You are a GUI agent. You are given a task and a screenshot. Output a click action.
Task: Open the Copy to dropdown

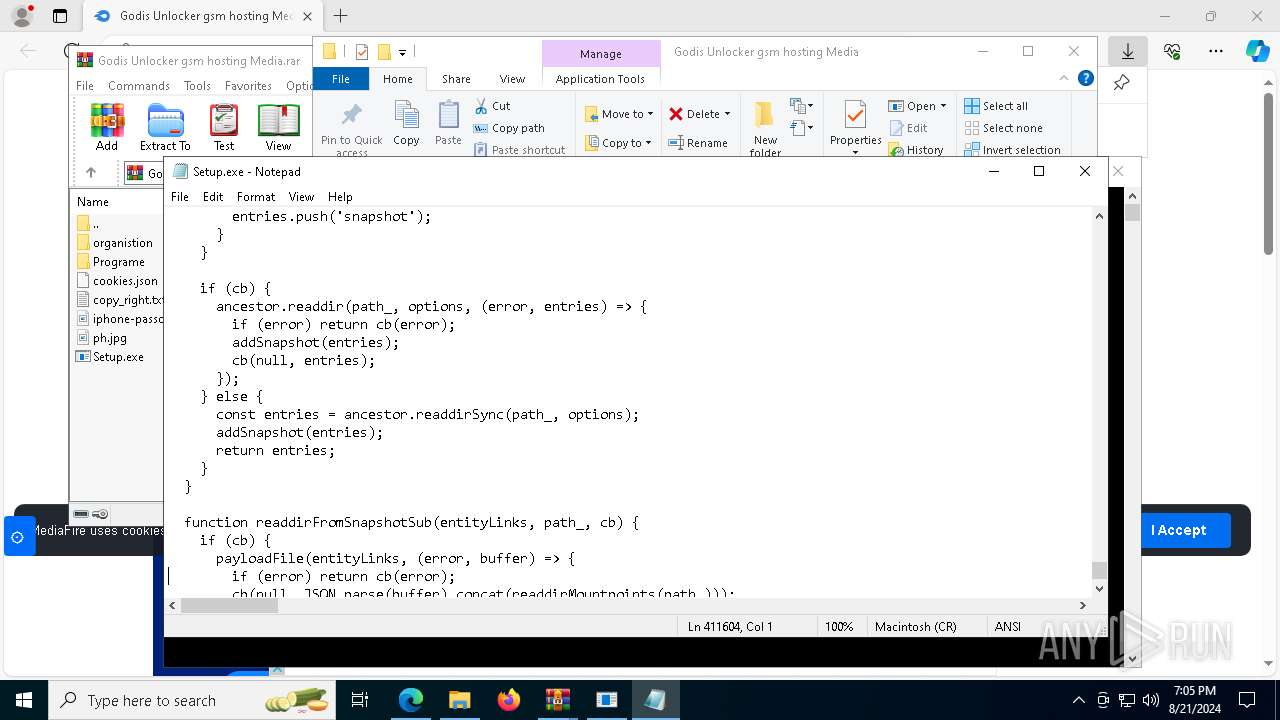click(x=619, y=143)
